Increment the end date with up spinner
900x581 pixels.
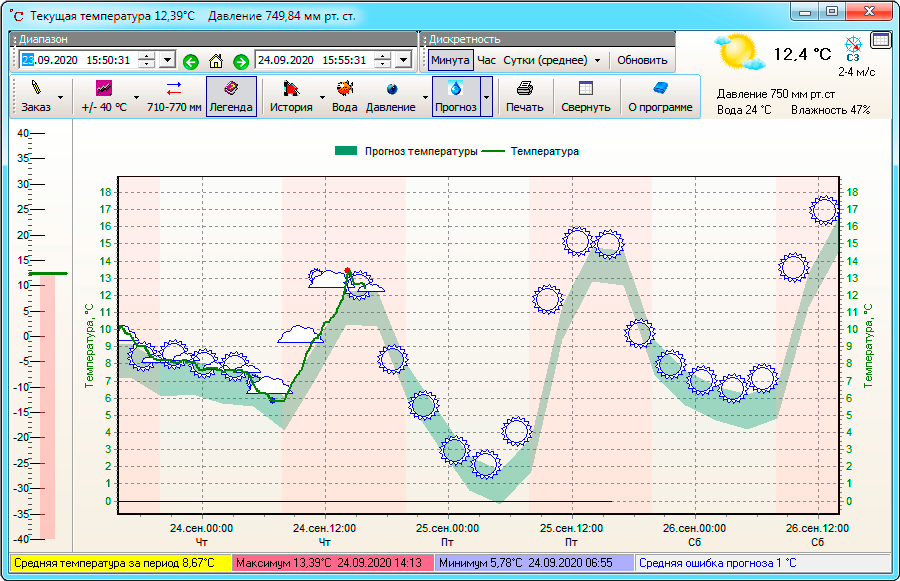point(383,56)
